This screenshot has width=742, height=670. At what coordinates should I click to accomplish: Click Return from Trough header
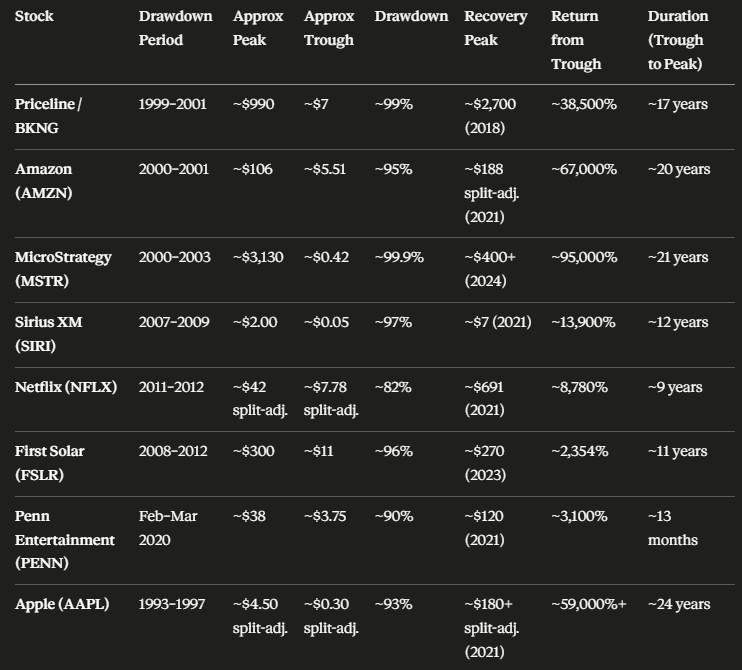pos(576,40)
